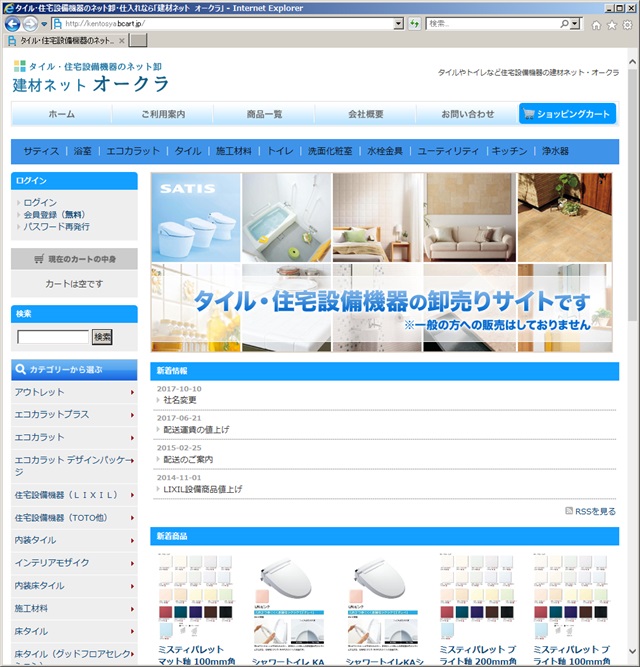This screenshot has width=640, height=667.
Task: Click the green Refresh page icon
Action: (414, 24)
